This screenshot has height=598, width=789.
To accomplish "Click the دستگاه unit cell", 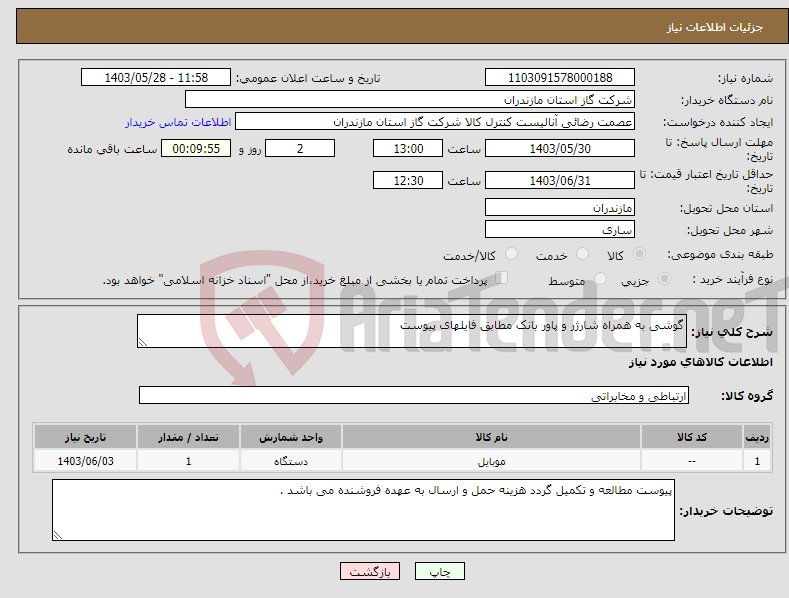I will [x=291, y=461].
